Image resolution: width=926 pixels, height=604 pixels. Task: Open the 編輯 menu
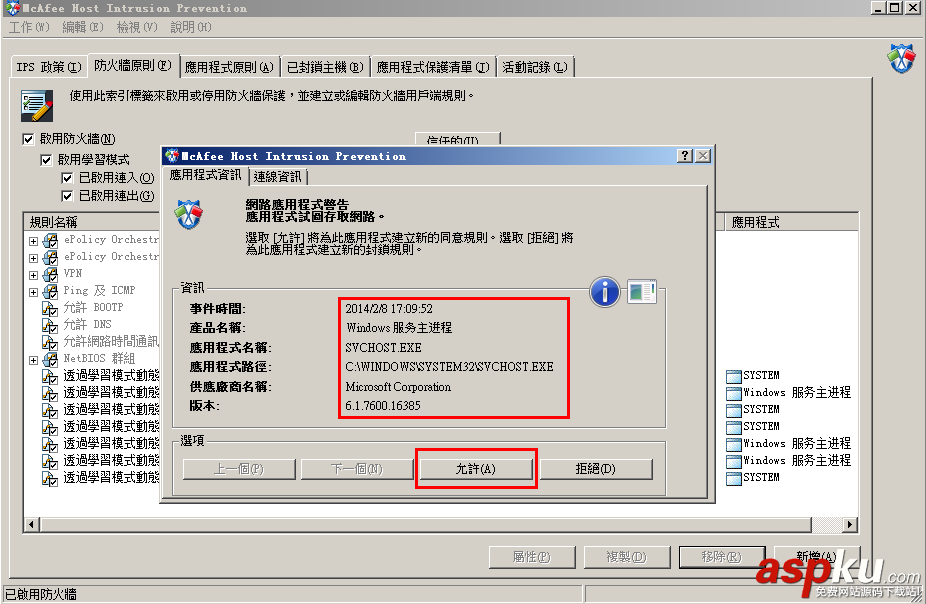pos(83,27)
